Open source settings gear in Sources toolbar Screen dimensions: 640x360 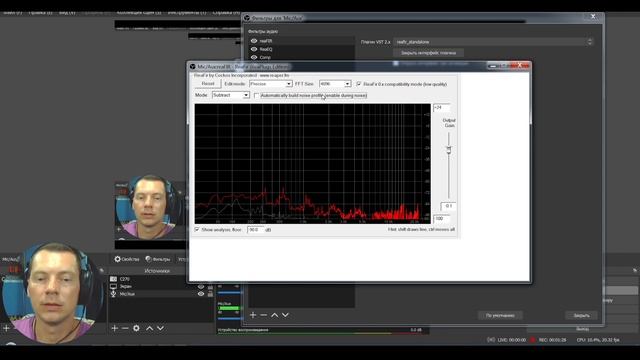[x=136, y=328]
